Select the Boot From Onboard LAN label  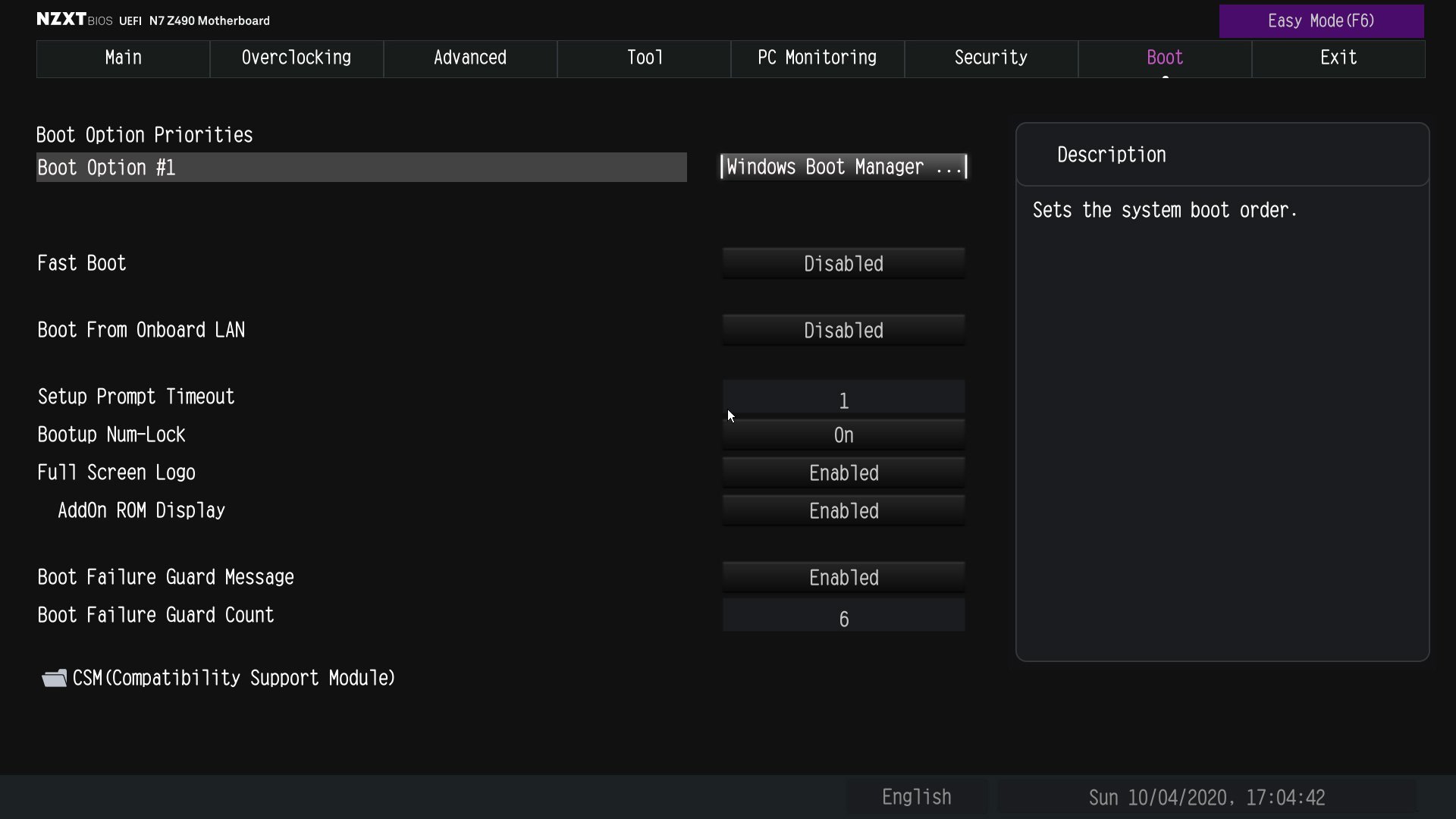point(141,330)
